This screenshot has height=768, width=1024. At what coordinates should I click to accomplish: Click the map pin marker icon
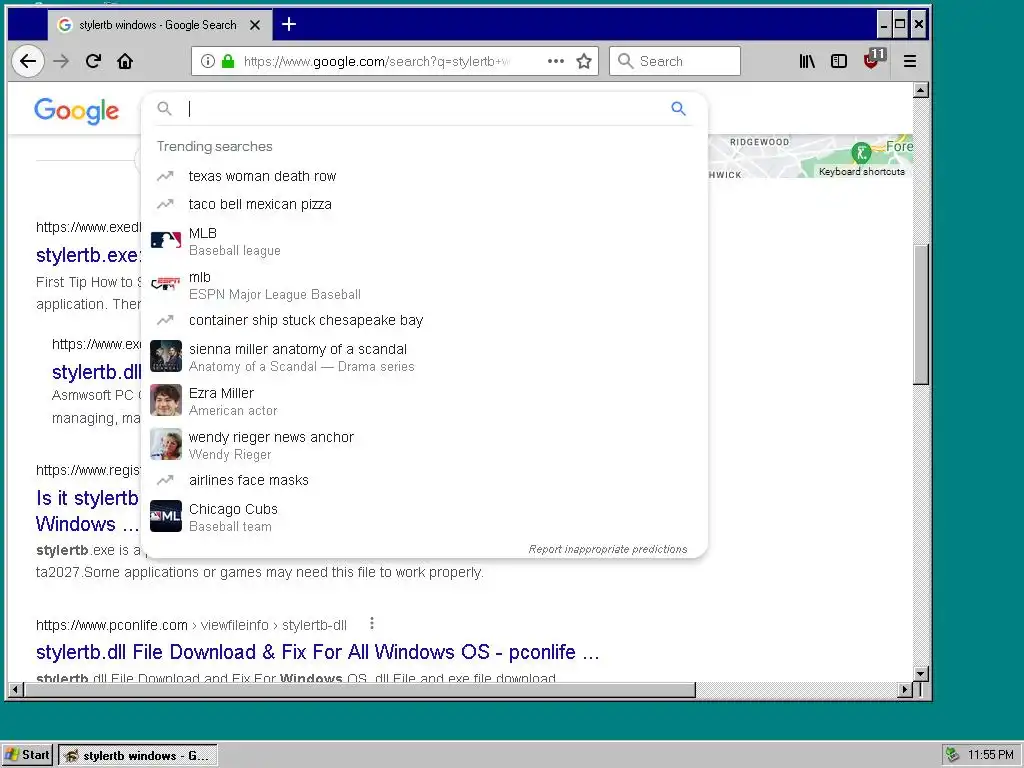click(861, 153)
